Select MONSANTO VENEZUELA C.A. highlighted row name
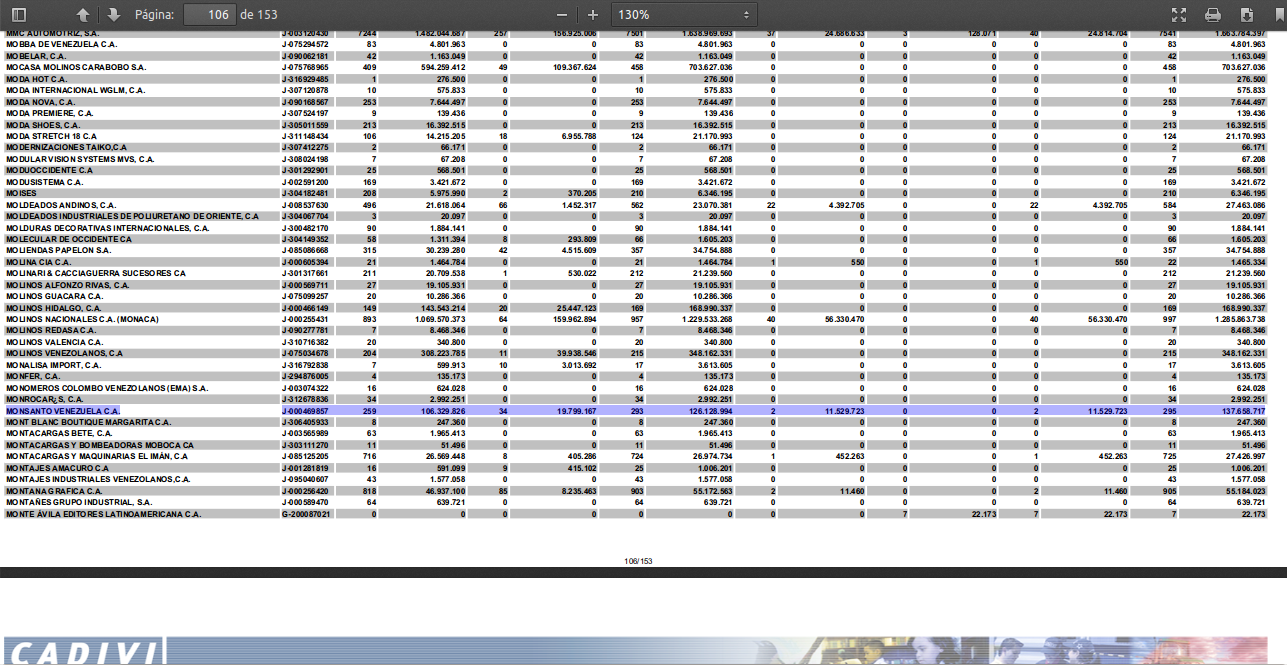This screenshot has width=1287, height=665. pyautogui.click(x=62, y=411)
